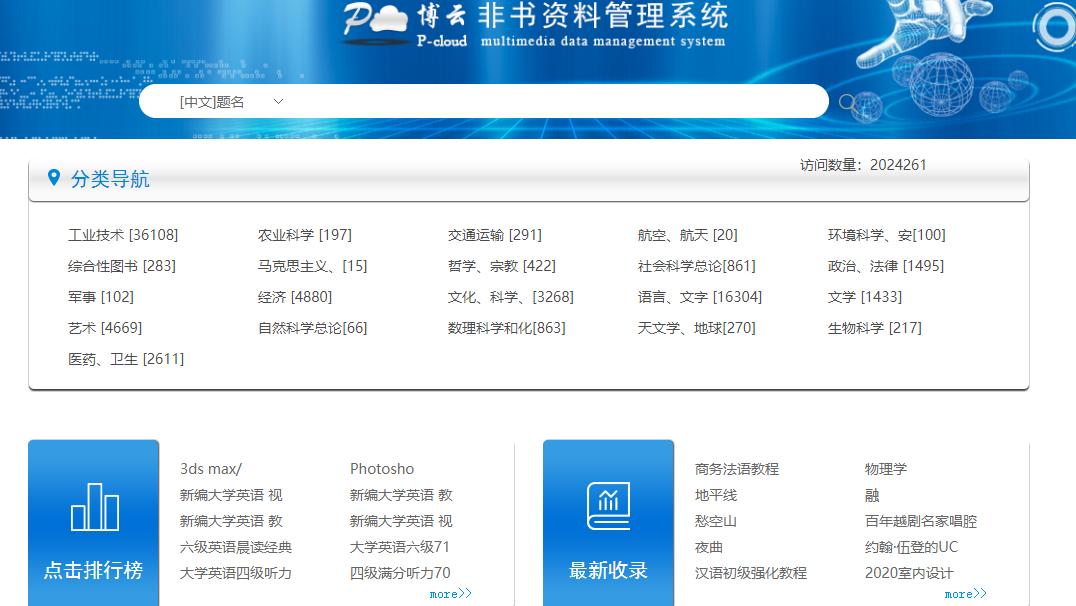This screenshot has width=1076, height=606.
Task: Expand more under 最新收录 list
Action: click(x=965, y=594)
